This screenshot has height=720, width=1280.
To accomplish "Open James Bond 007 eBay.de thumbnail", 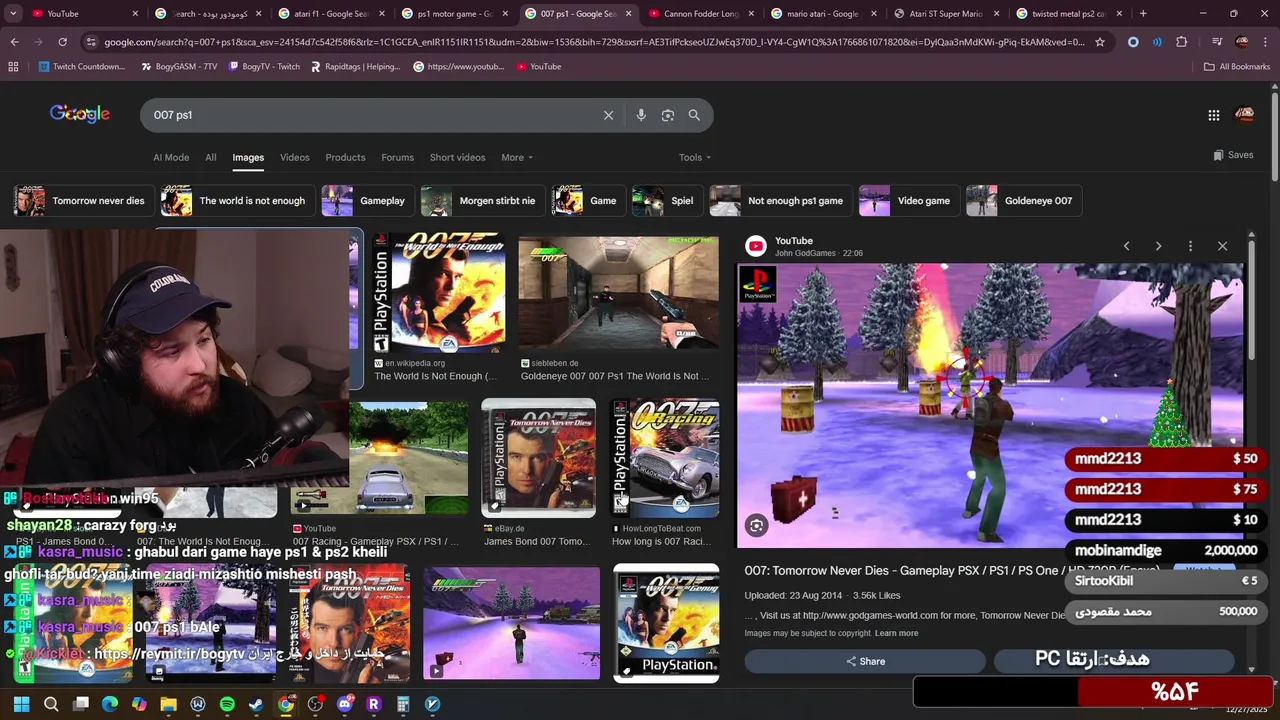I will click(x=538, y=458).
